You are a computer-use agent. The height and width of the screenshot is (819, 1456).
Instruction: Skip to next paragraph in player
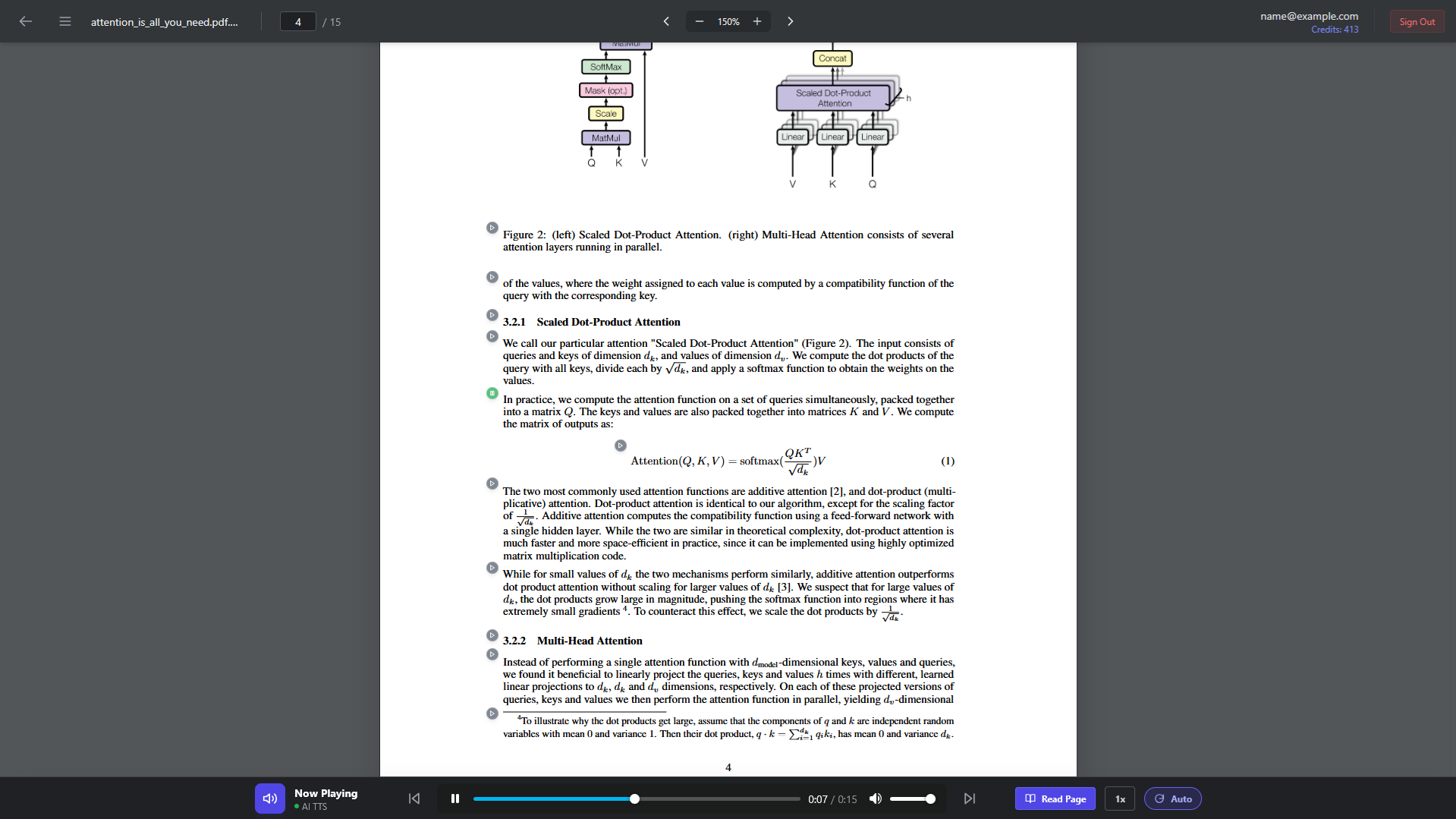(x=969, y=799)
